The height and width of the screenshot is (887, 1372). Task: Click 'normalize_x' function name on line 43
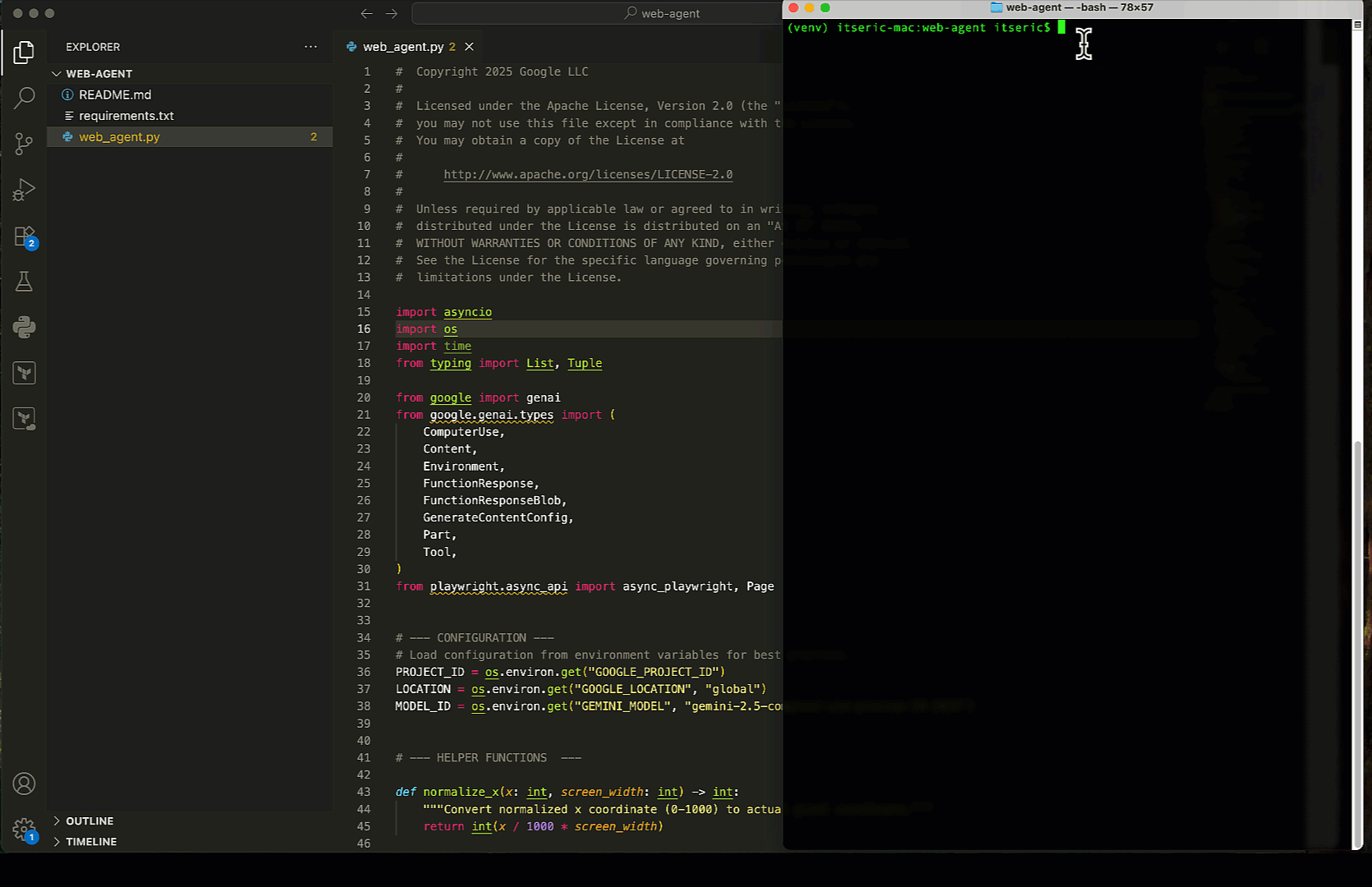(461, 792)
